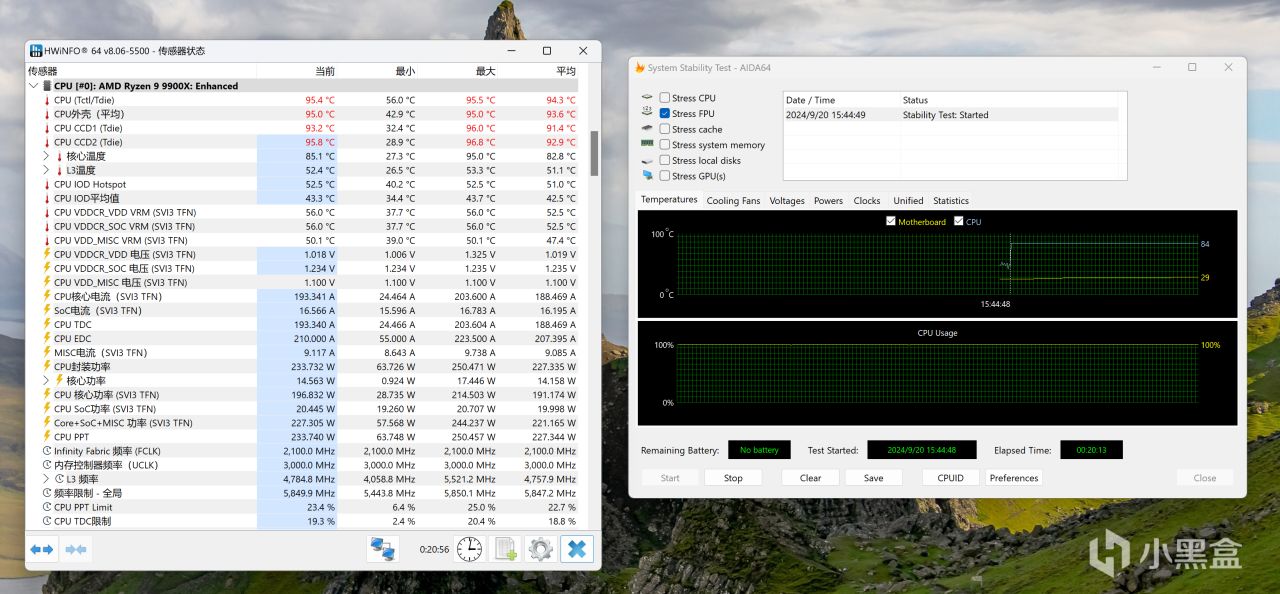Enable the Stress cache checkbox
Screen dimensions: 1280x594
tap(665, 129)
